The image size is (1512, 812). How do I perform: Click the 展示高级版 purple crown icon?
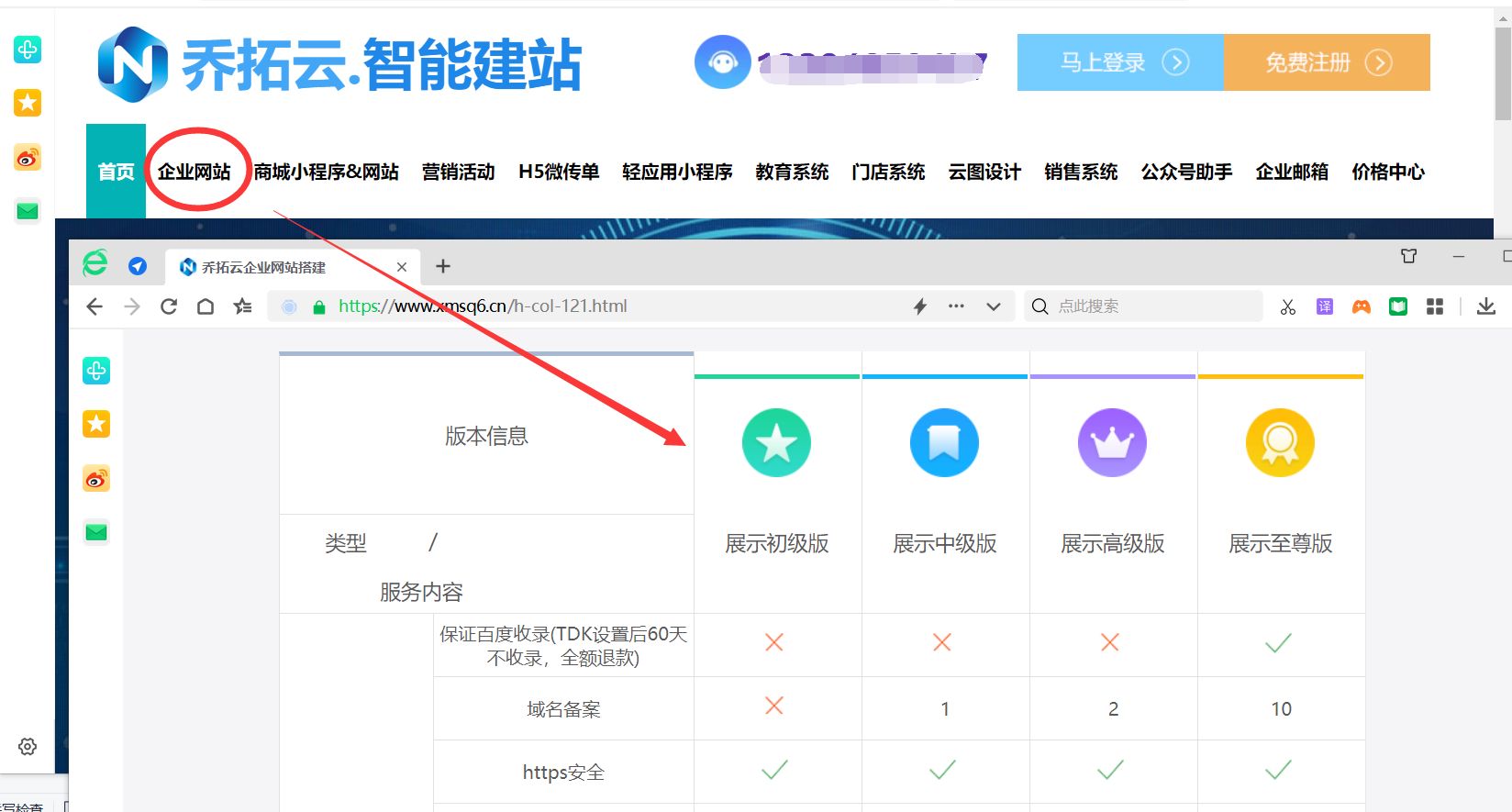click(1112, 443)
